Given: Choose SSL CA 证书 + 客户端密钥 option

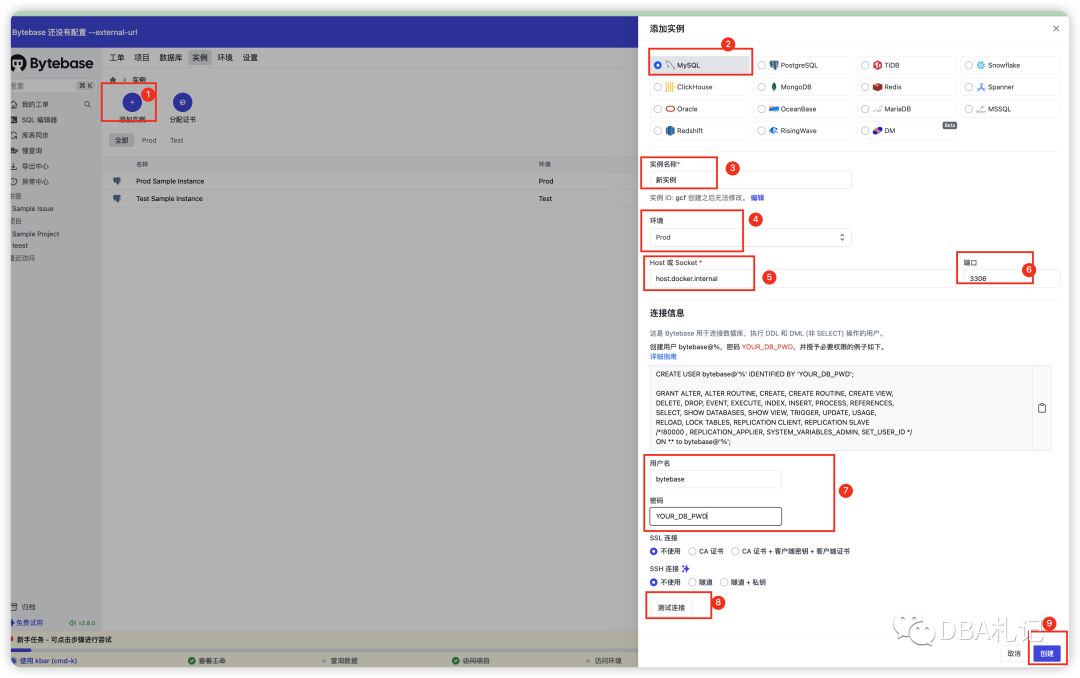Looking at the screenshot, I should point(790,551).
